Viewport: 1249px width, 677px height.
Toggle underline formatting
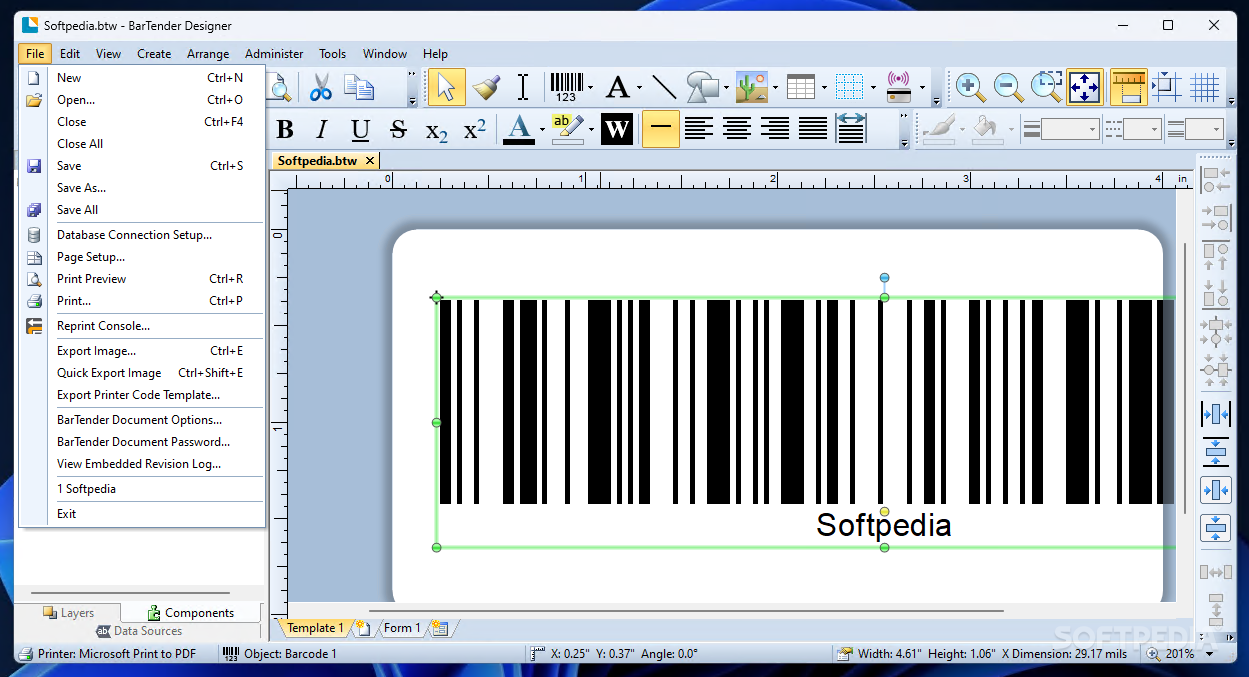pyautogui.click(x=361, y=130)
